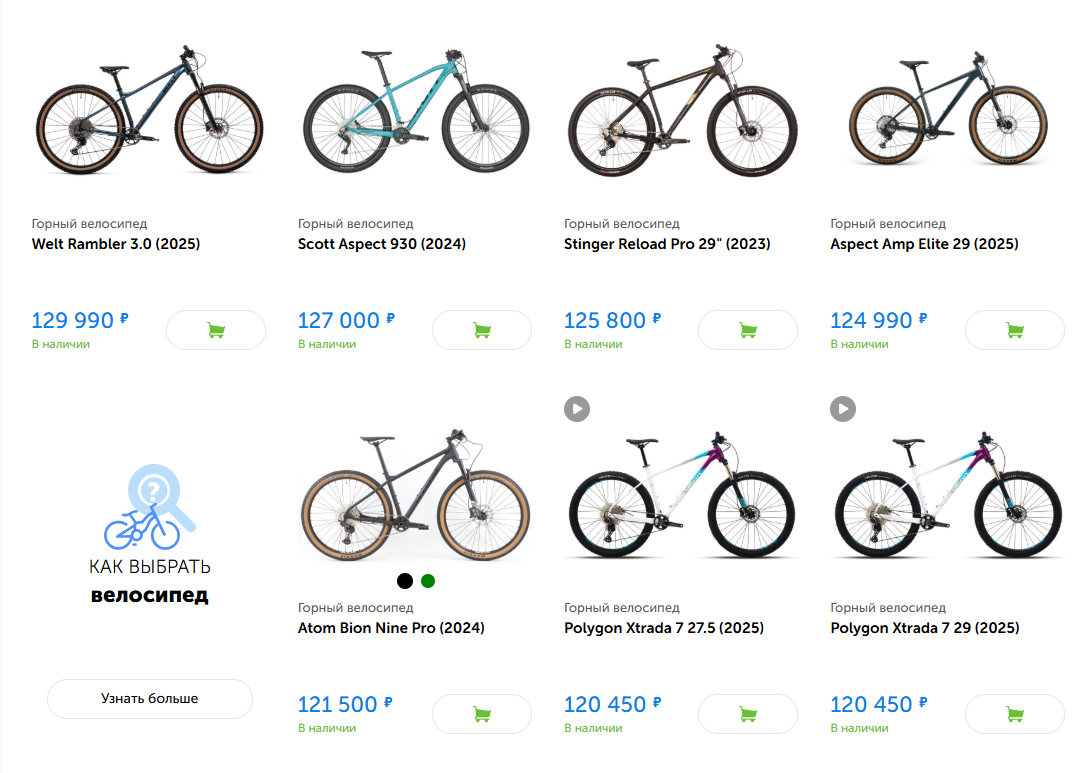Add Scott Aspect 930 to cart

(481, 330)
